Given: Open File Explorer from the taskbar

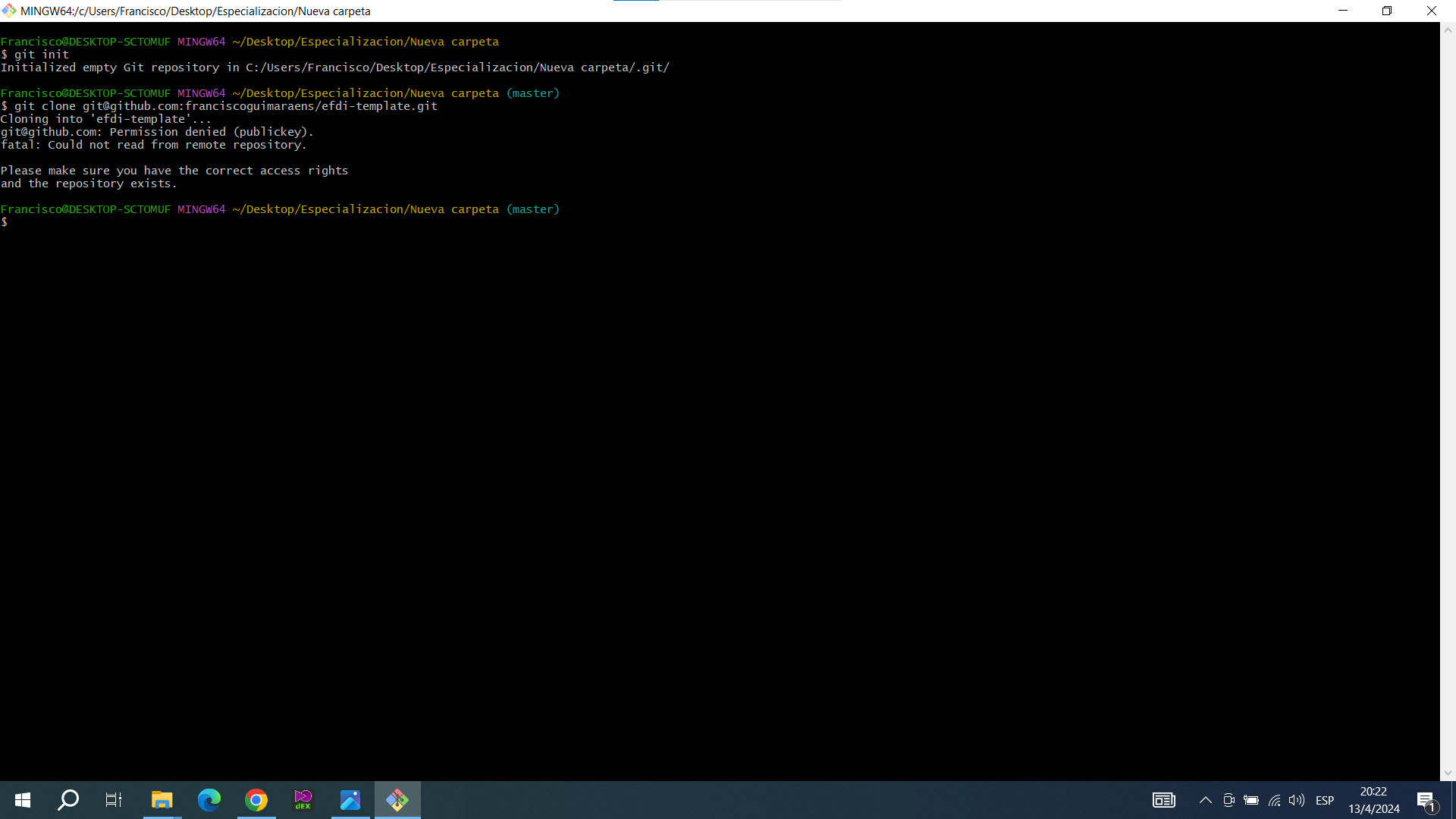Looking at the screenshot, I should pyautogui.click(x=162, y=800).
